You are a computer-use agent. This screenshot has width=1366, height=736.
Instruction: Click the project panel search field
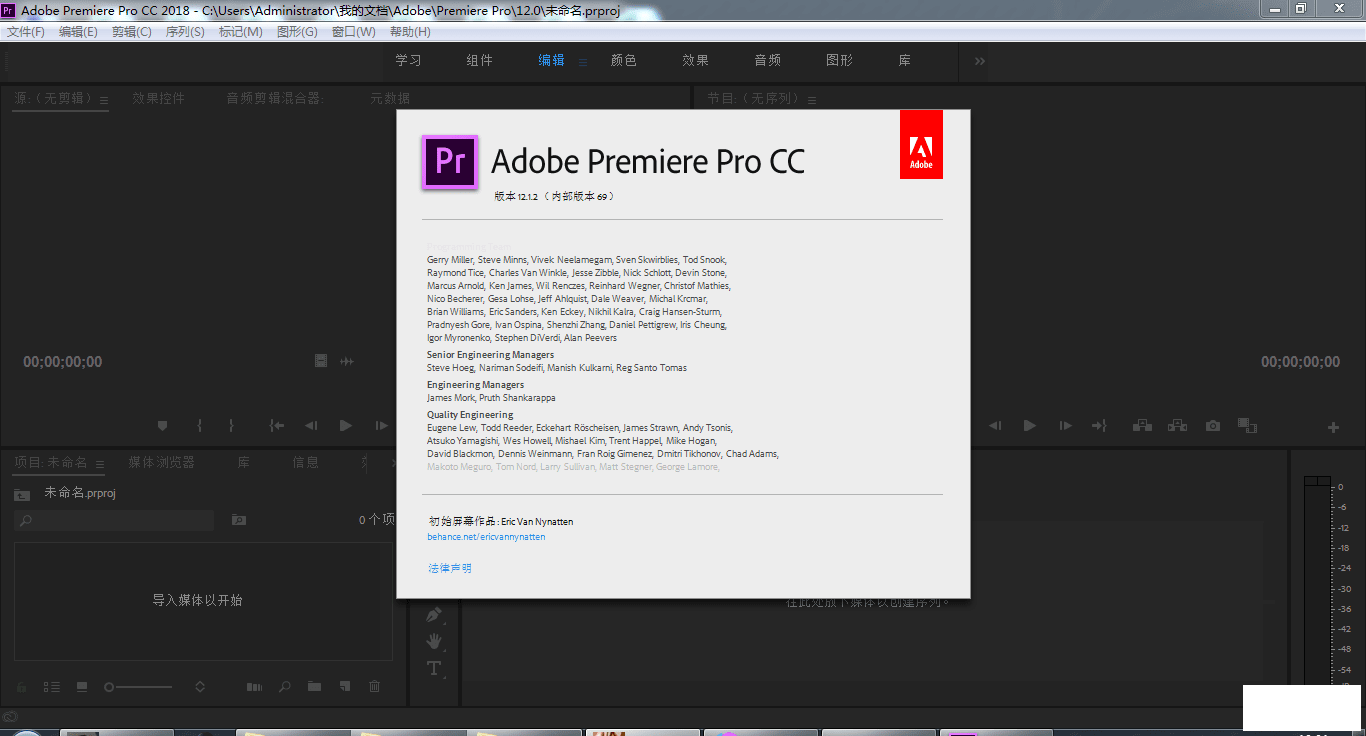[114, 520]
